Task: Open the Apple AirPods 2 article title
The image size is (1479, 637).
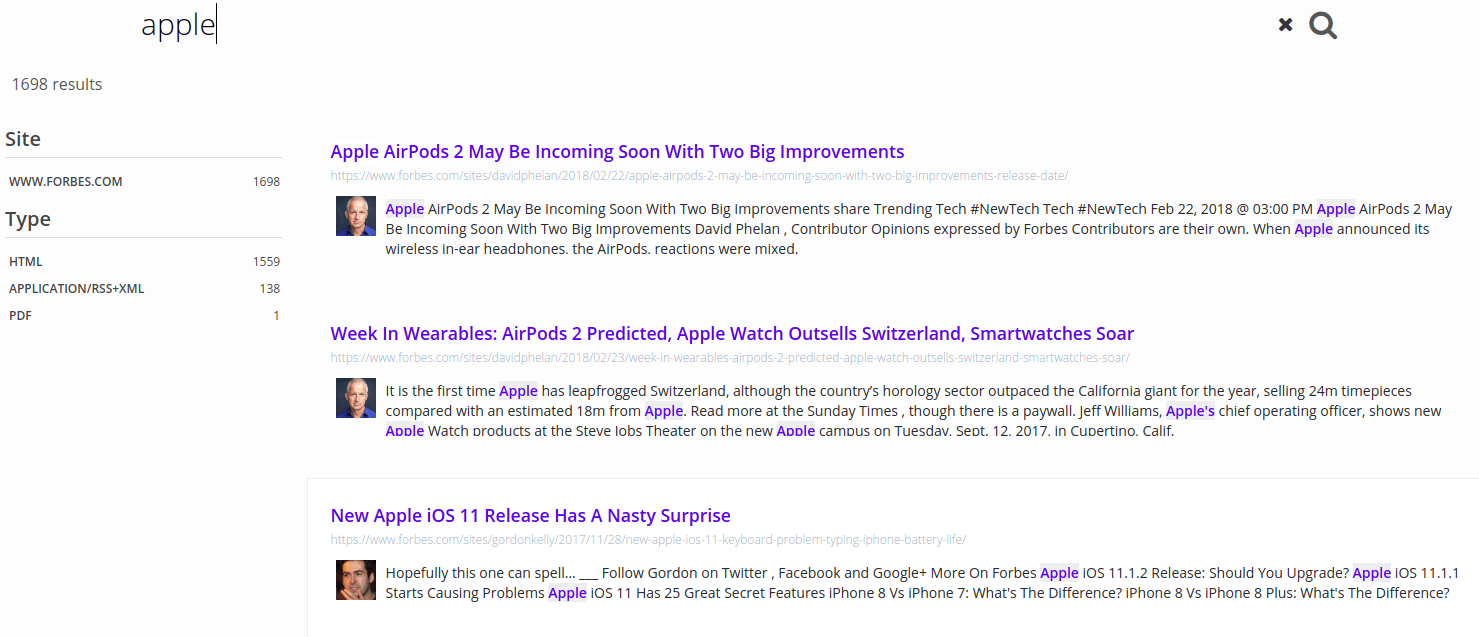Action: (x=617, y=152)
